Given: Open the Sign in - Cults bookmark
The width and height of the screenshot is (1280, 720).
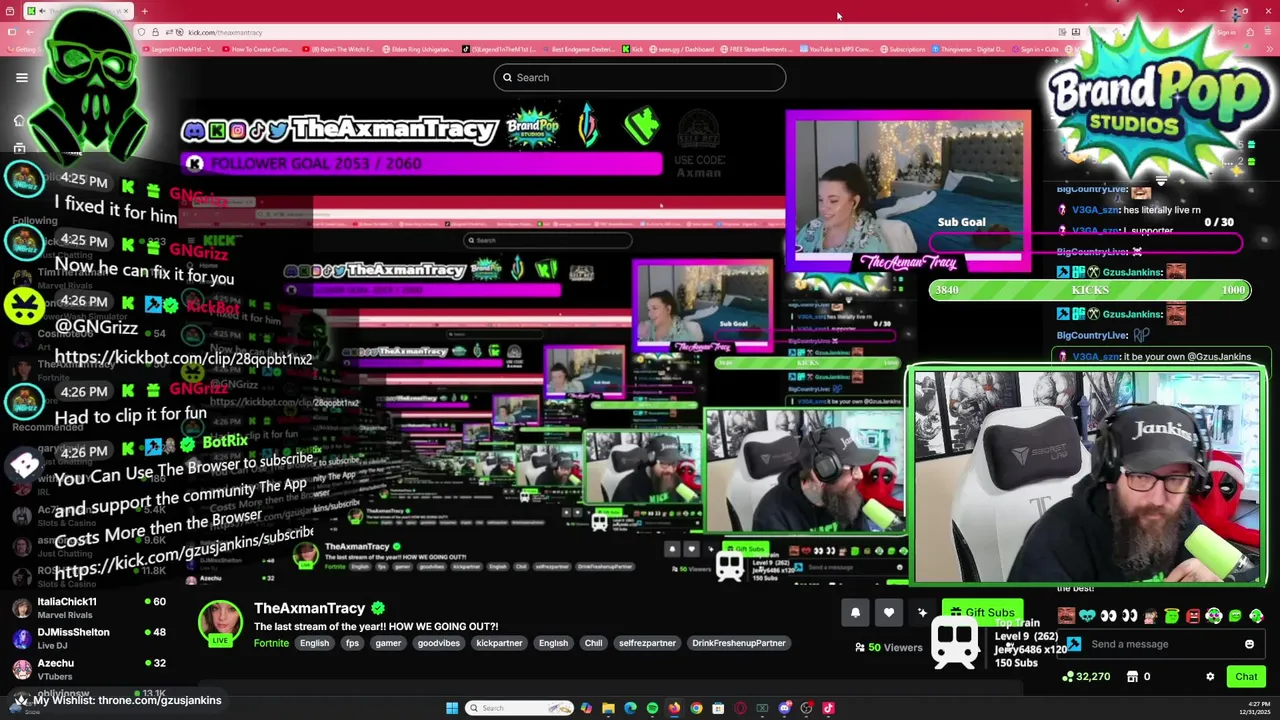Looking at the screenshot, I should click(x=1035, y=48).
